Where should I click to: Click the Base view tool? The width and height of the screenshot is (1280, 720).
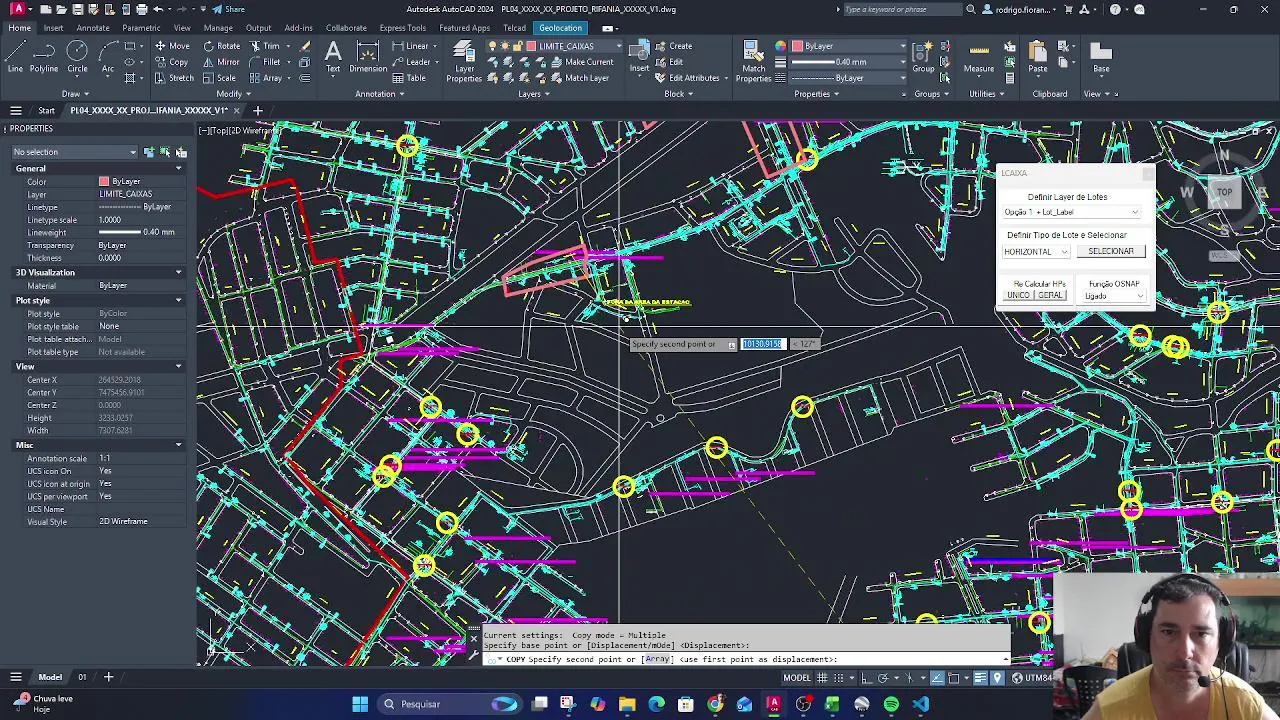(x=1101, y=57)
